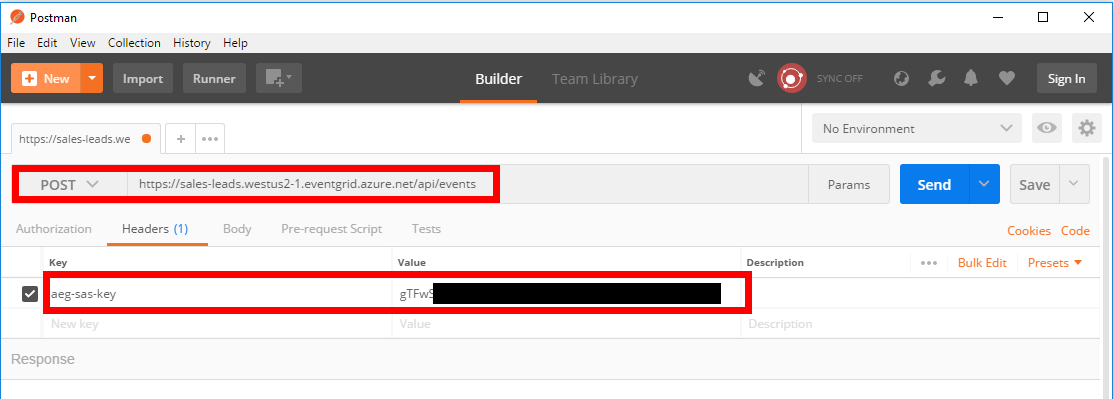The width and height of the screenshot is (1114, 399).
Task: Switch to the Body tab
Action: 237,229
